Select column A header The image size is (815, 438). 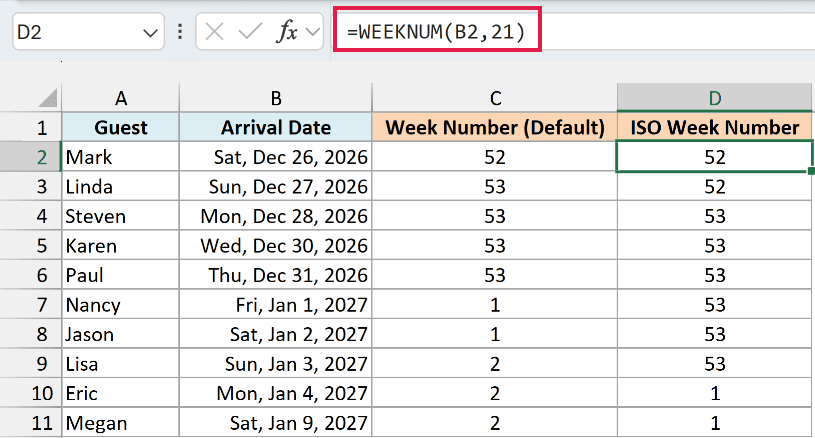121,98
